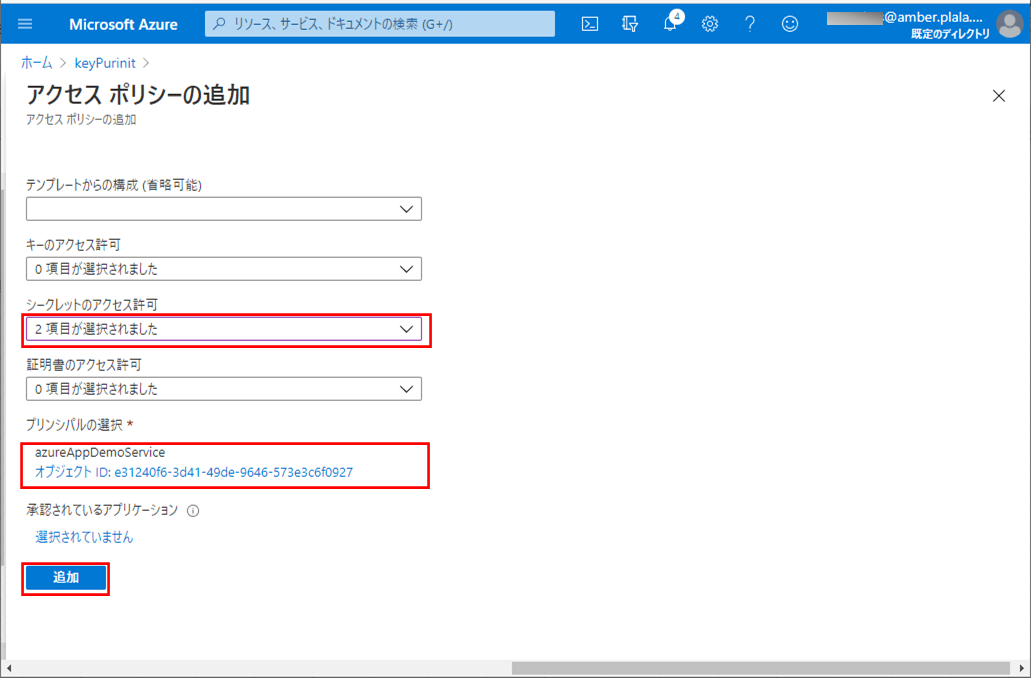This screenshot has width=1031, height=678.
Task: Open the feedback smiley icon
Action: [790, 24]
